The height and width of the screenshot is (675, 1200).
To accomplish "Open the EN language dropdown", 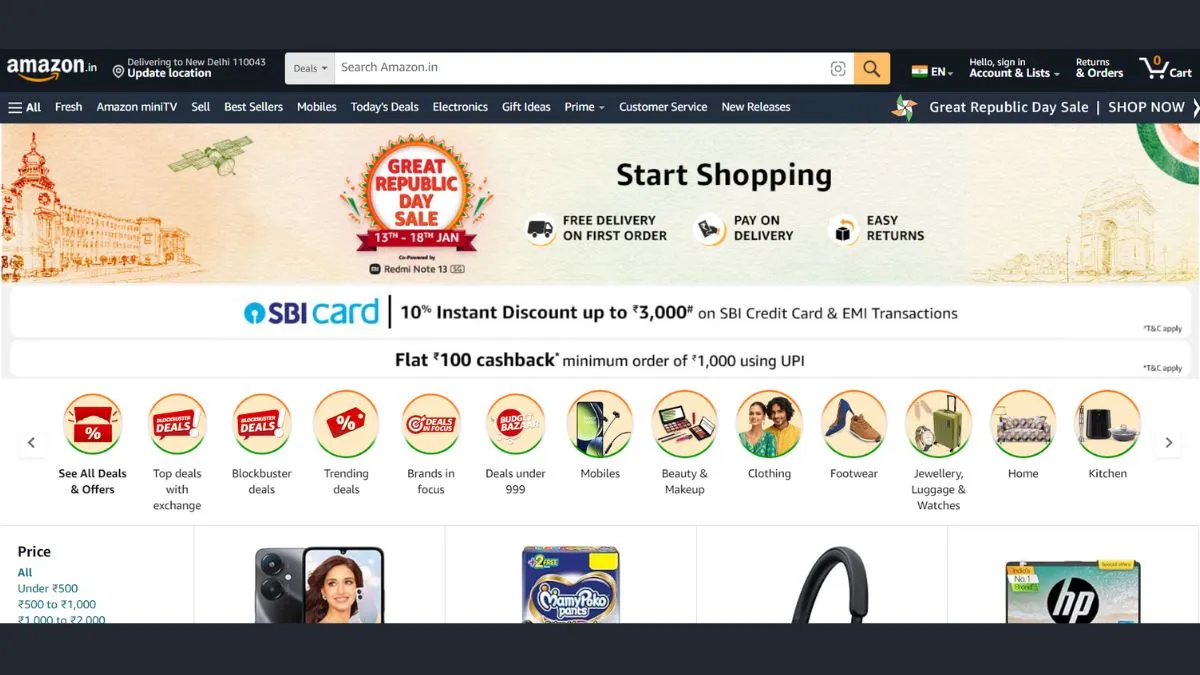I will pyautogui.click(x=932, y=72).
